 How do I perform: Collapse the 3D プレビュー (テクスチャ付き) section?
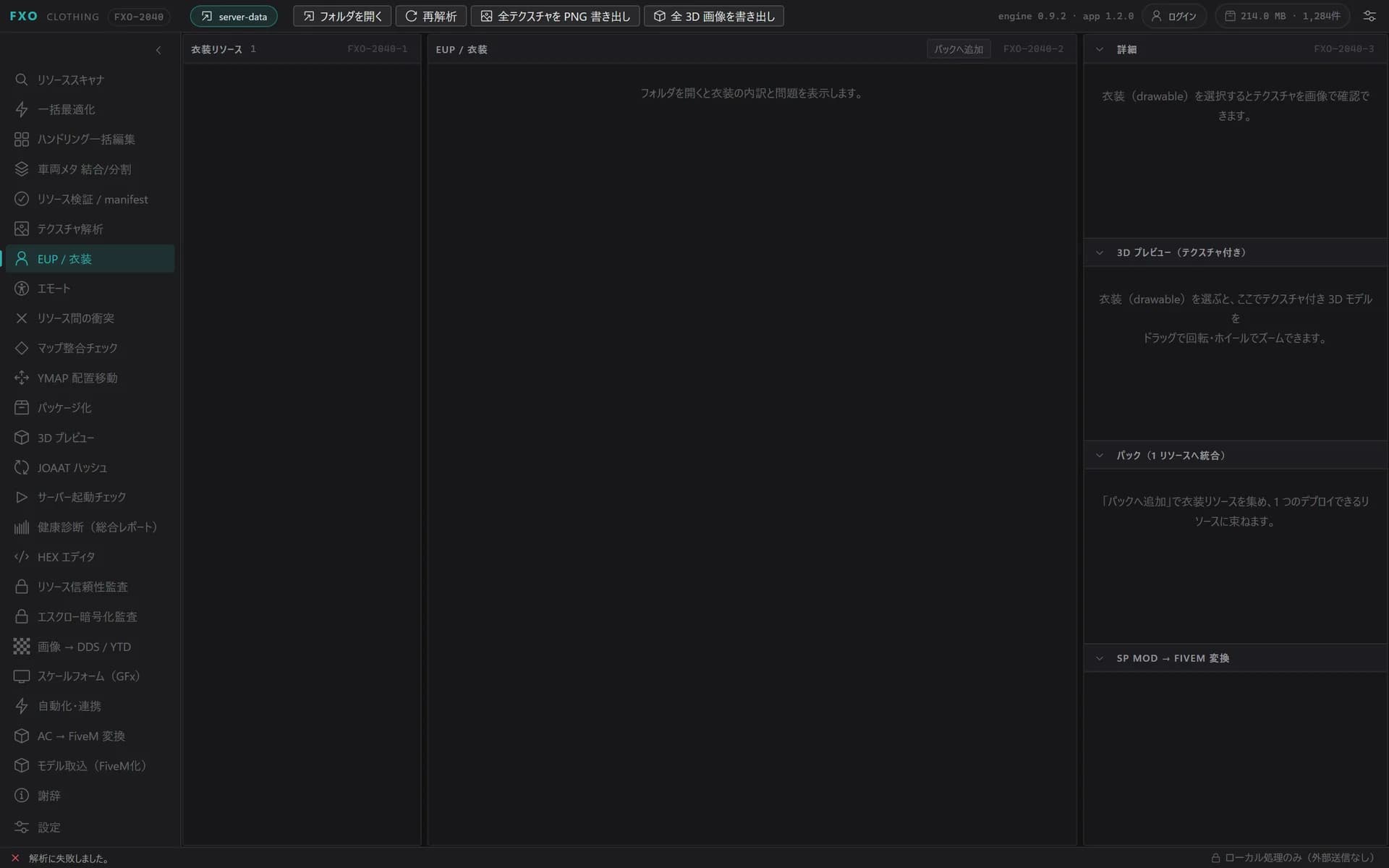click(1100, 252)
